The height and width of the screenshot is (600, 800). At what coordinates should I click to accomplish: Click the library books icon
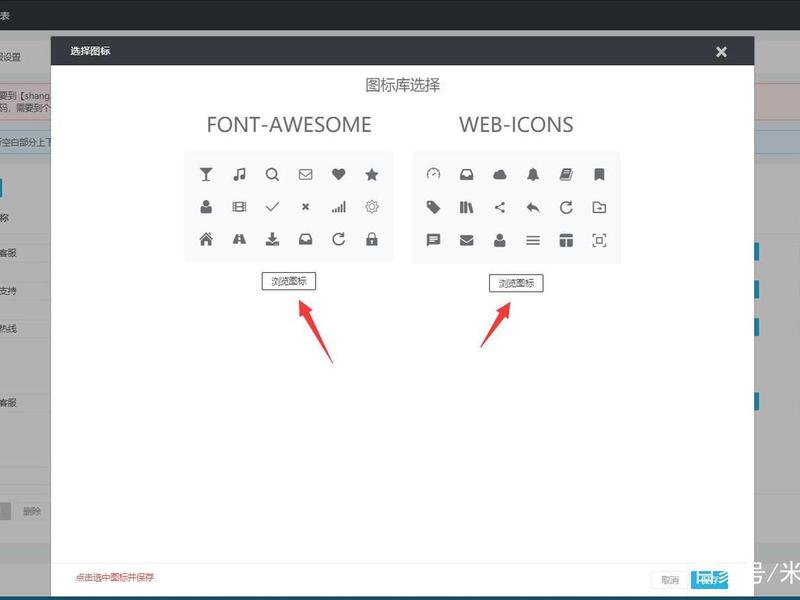pyautogui.click(x=466, y=207)
